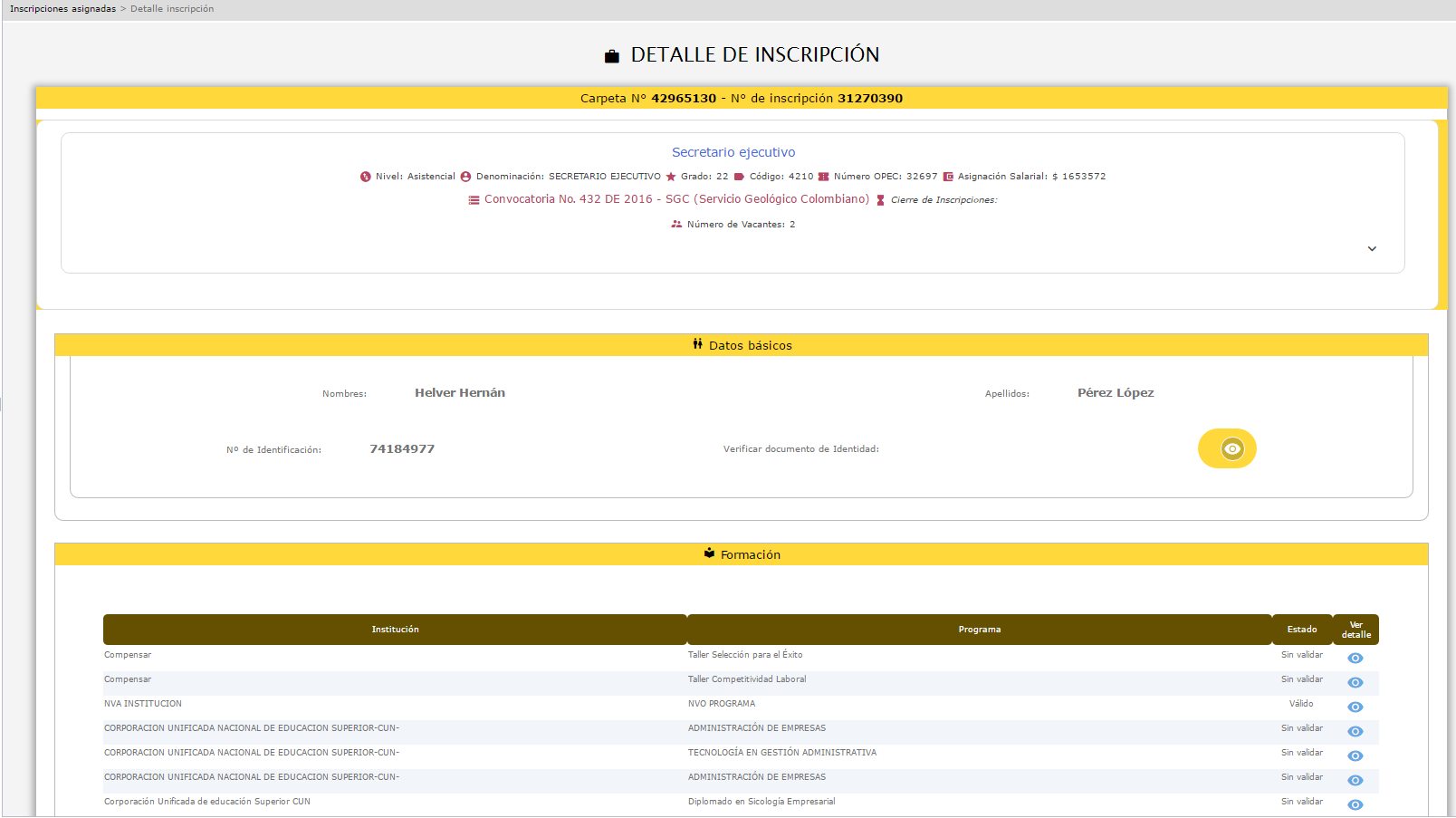The image size is (1456, 818).
Task: Click the people icon beside Número de Vacantes
Action: tap(676, 225)
